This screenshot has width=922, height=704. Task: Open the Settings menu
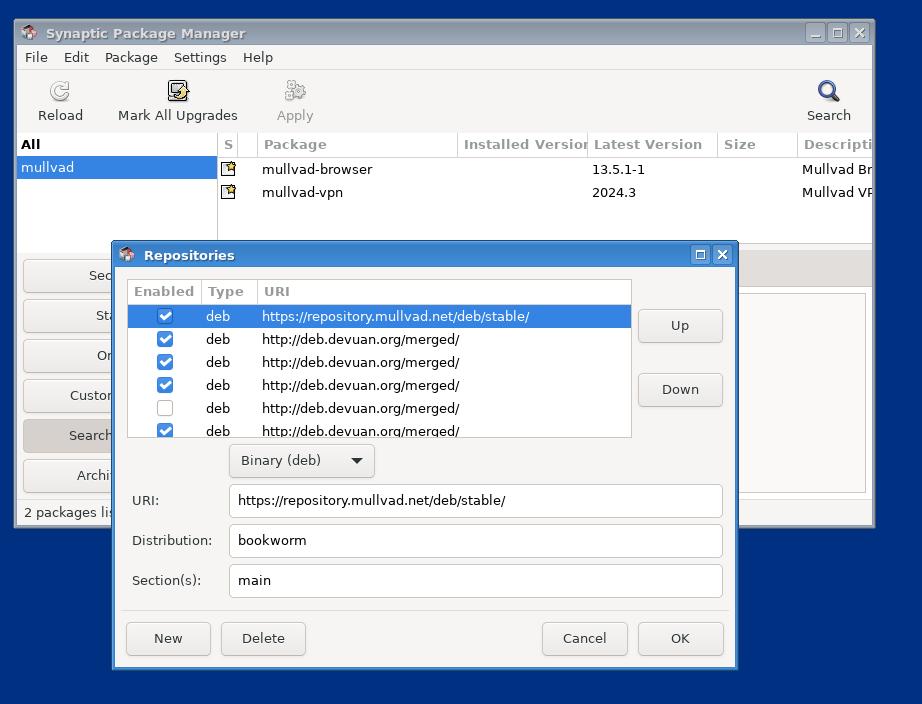[x=200, y=57]
